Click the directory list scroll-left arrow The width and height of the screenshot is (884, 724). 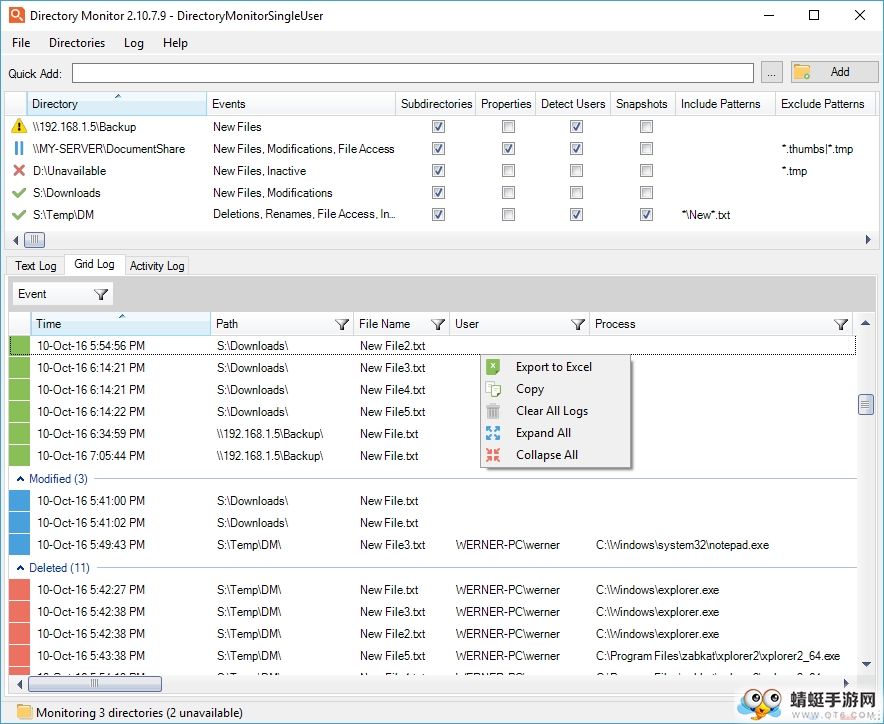[x=15, y=240]
